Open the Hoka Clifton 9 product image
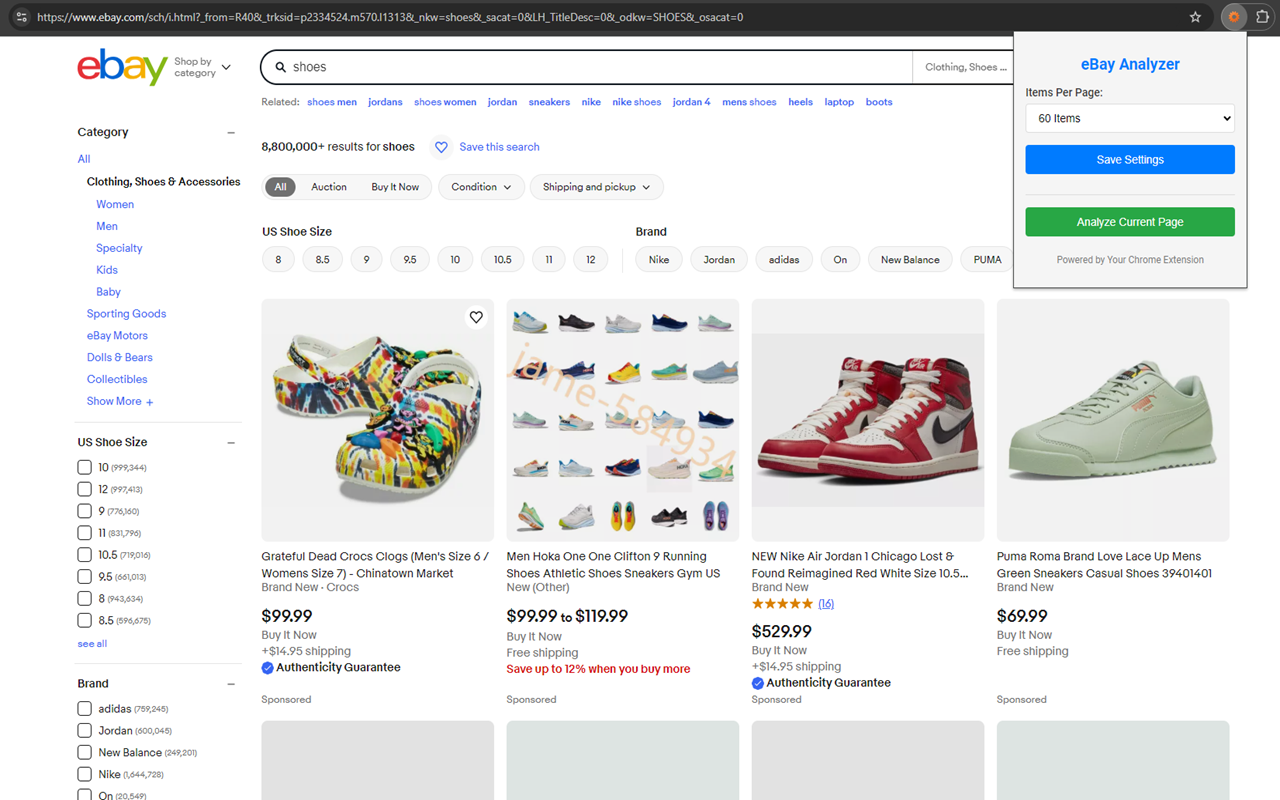Screen dimensions: 1280x800 click(x=623, y=420)
